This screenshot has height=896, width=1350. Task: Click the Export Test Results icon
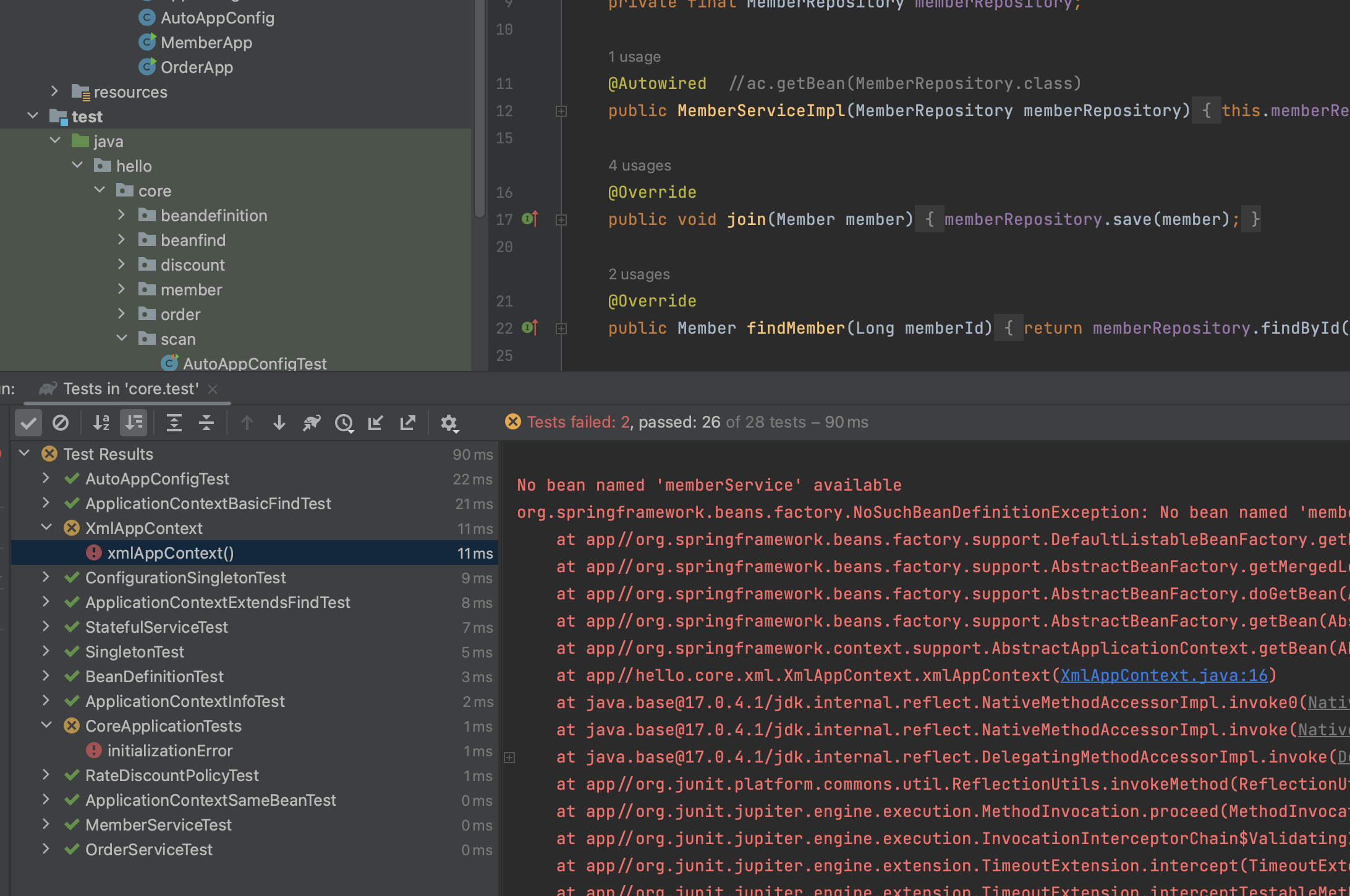pos(408,423)
